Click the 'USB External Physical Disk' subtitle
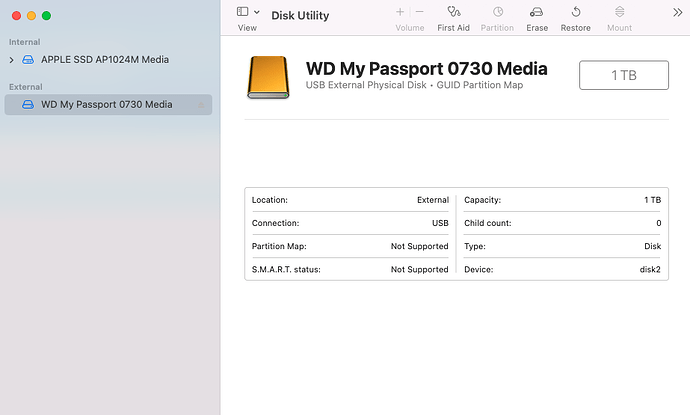Image resolution: width=690 pixels, height=415 pixels. coord(366,85)
